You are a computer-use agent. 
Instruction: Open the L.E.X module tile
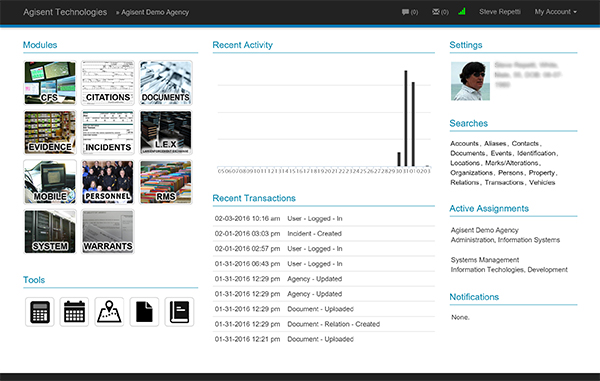165,132
